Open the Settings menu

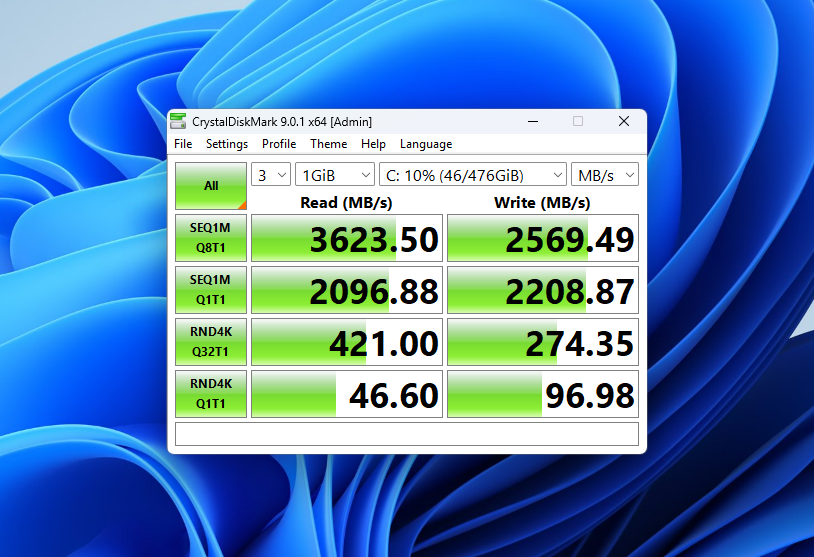point(227,144)
